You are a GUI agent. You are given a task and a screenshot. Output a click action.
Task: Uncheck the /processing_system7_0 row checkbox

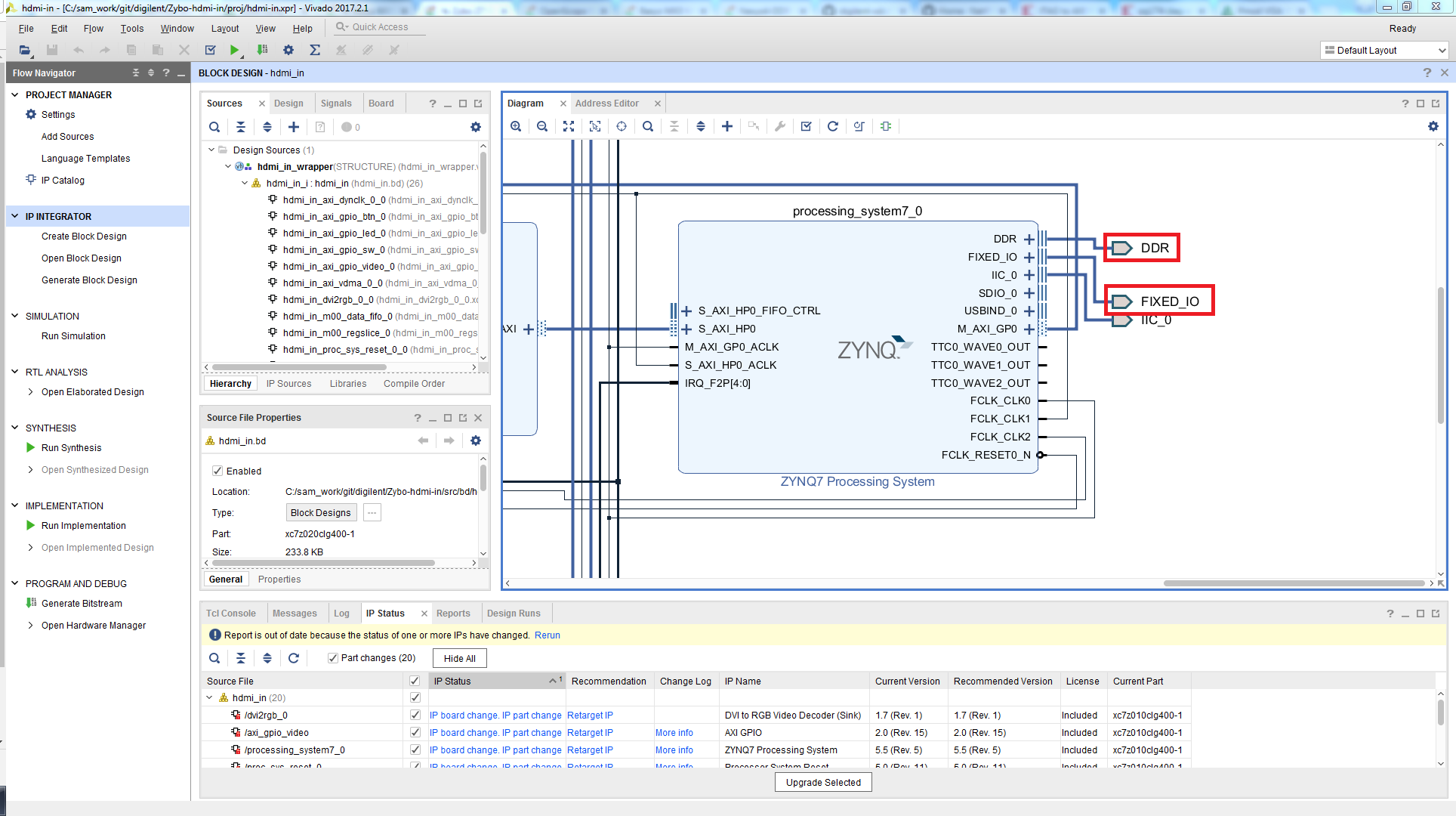tap(415, 750)
